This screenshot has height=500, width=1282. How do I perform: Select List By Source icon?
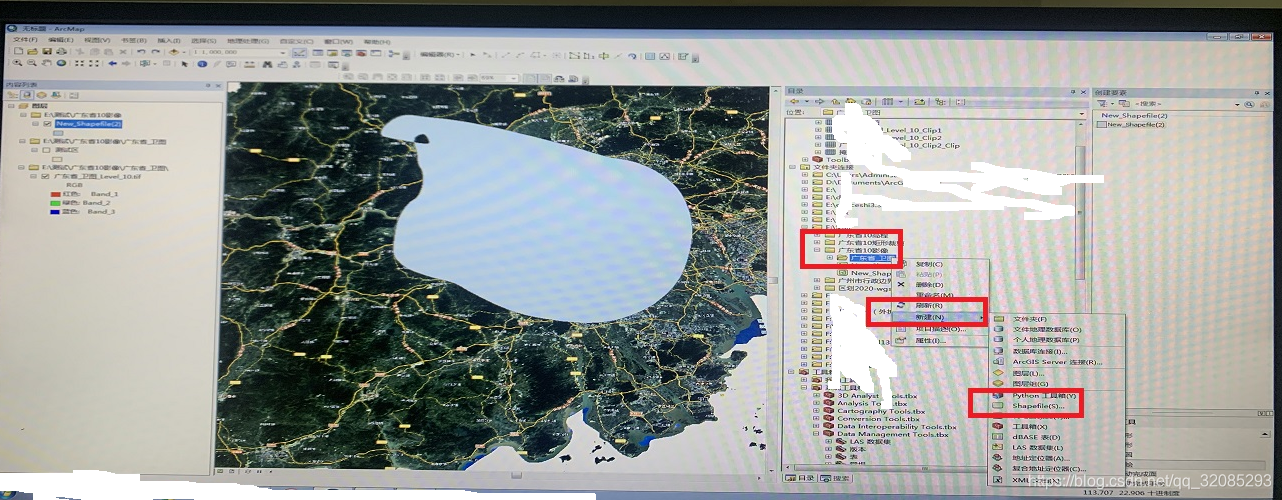tap(27, 95)
